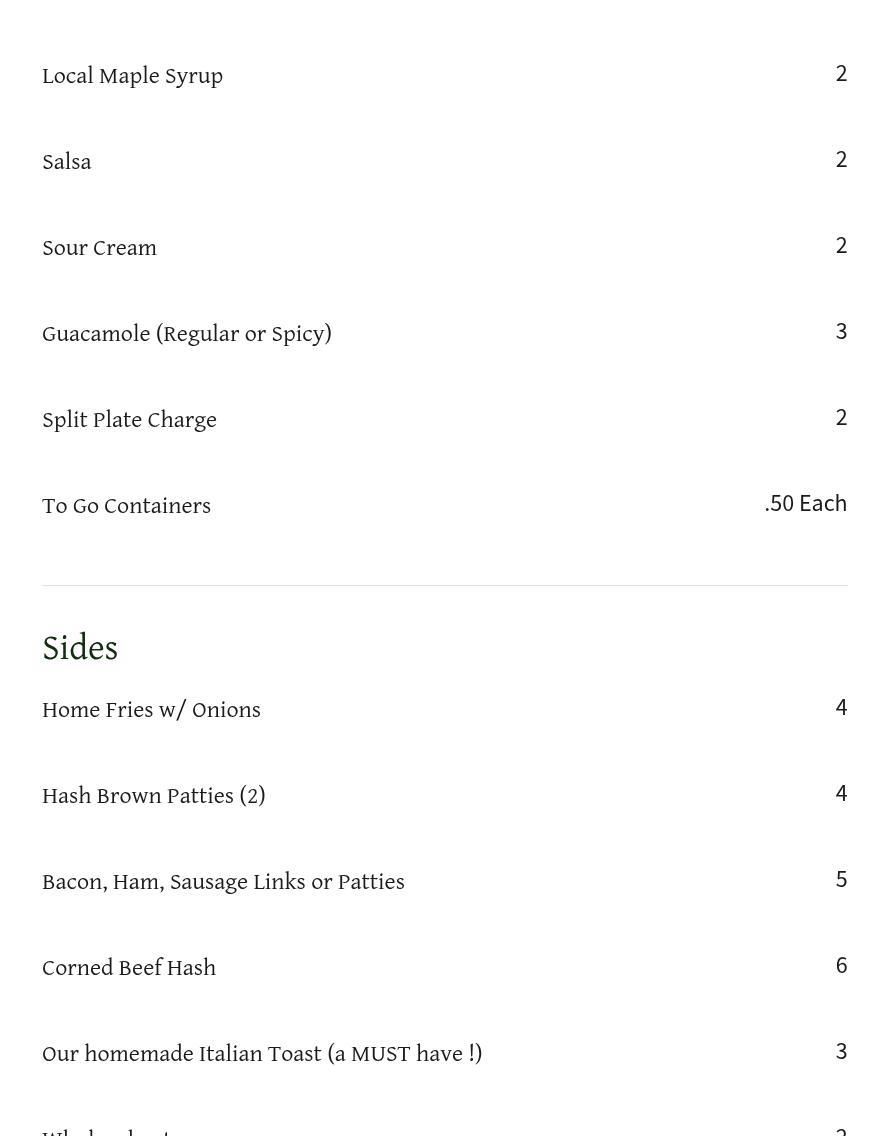Click the Italian Toast price 3

tap(841, 1051)
